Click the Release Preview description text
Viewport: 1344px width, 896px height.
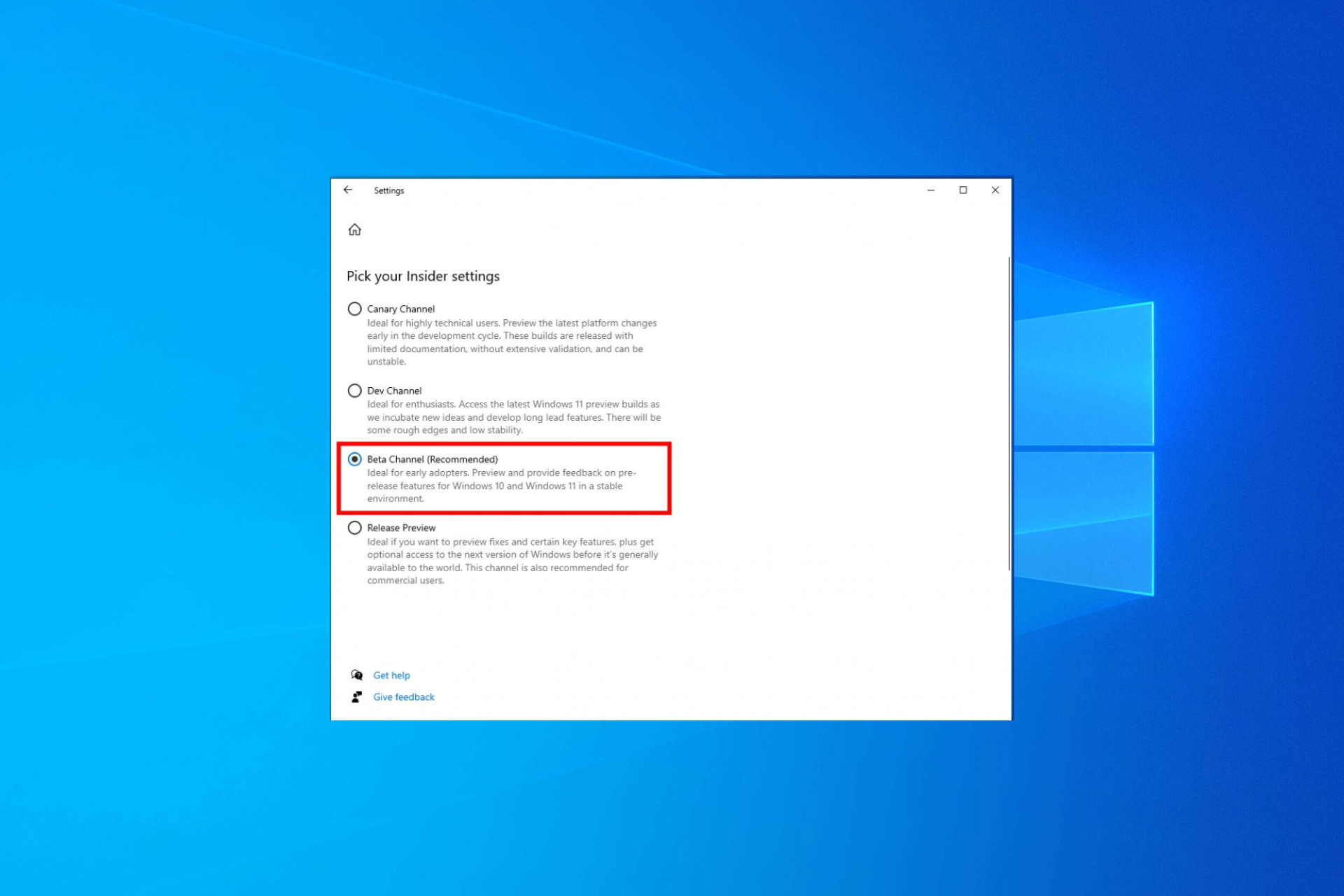tap(512, 561)
